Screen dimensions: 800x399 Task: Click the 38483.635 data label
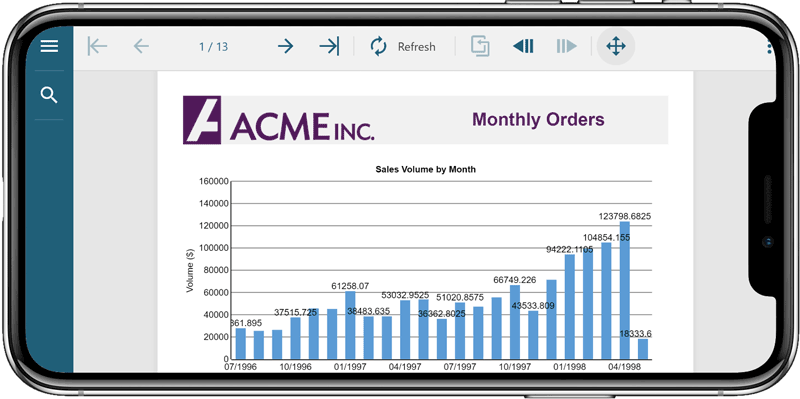pos(368,311)
